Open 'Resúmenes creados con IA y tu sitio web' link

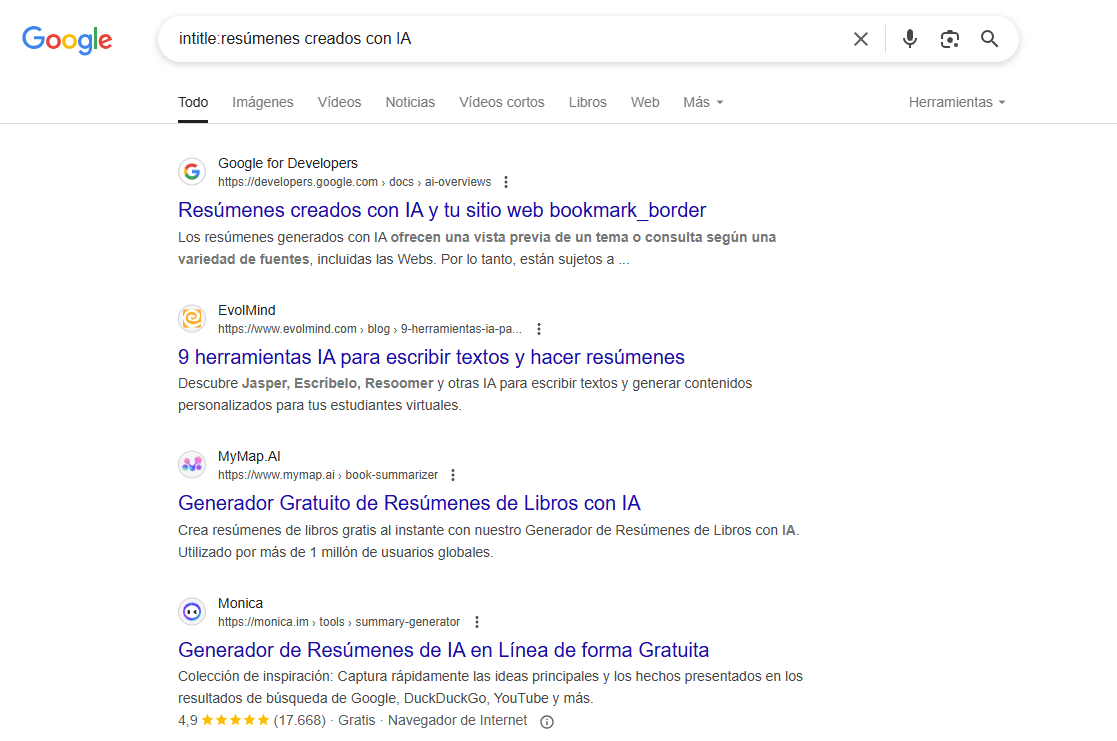pos(442,210)
